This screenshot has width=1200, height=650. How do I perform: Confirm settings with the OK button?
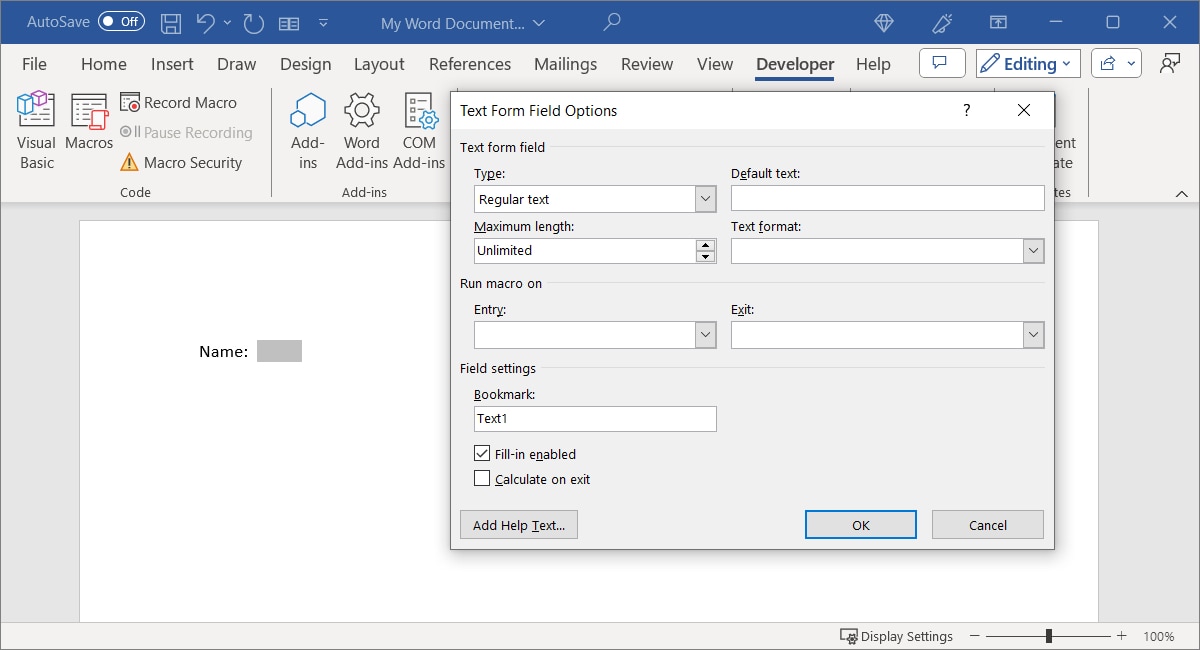tap(860, 524)
